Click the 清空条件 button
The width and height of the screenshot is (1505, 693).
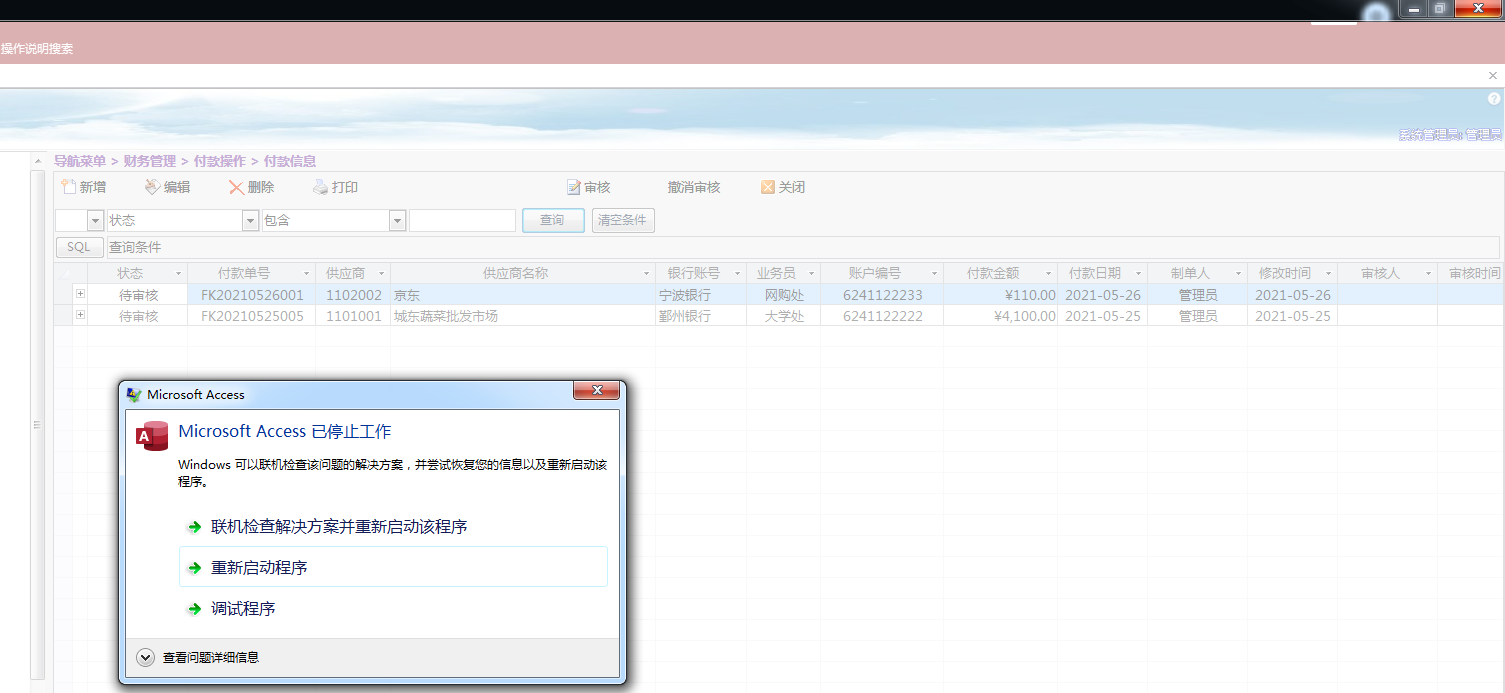click(623, 220)
